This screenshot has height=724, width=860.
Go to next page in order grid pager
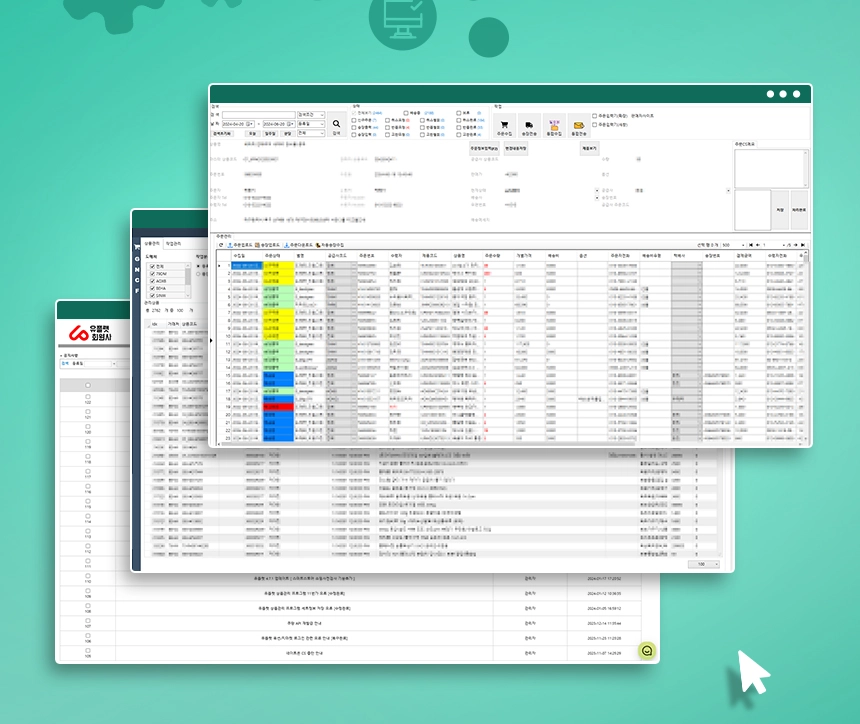(796, 245)
